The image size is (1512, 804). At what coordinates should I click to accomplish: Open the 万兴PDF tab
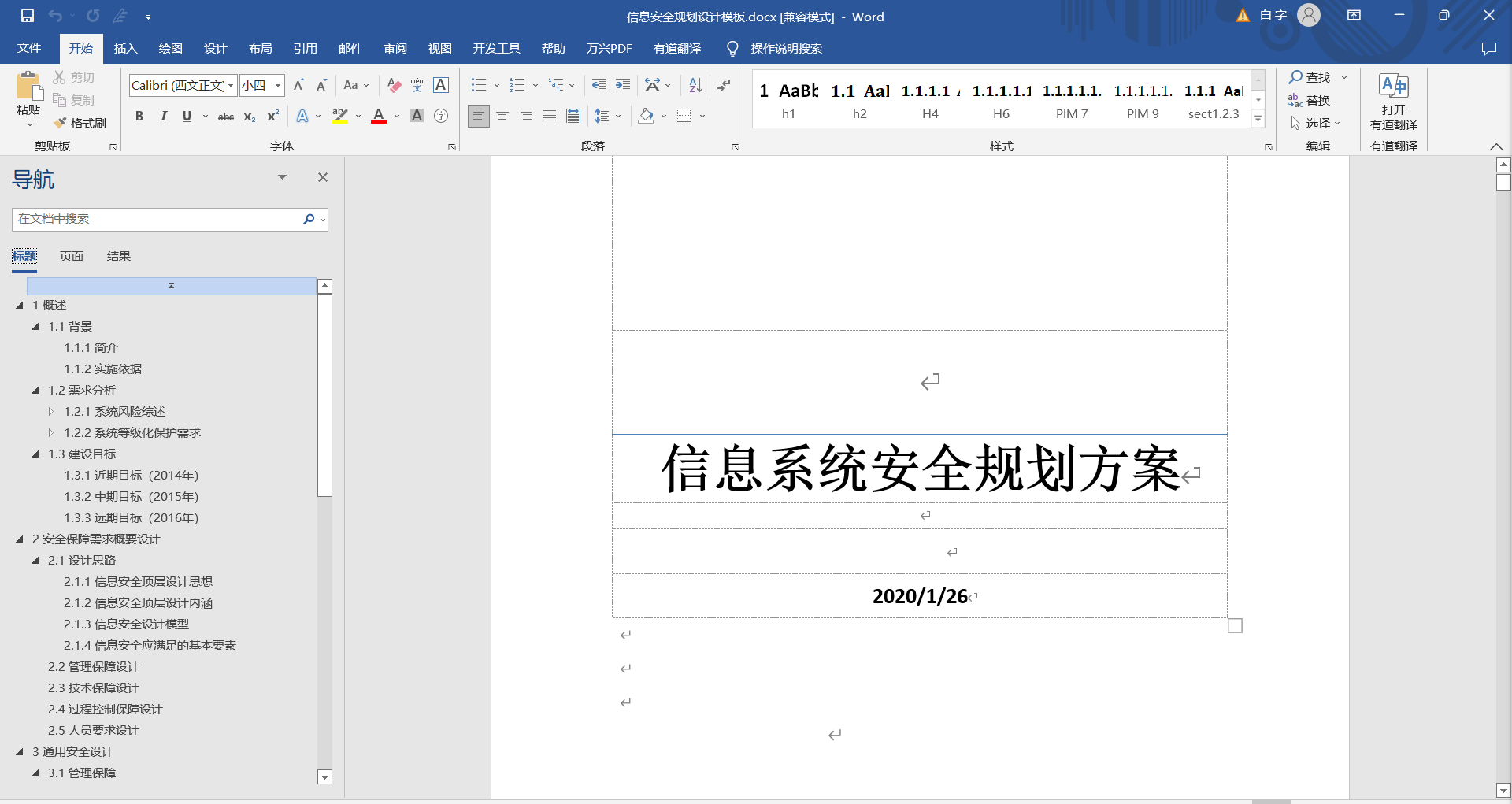click(x=609, y=49)
